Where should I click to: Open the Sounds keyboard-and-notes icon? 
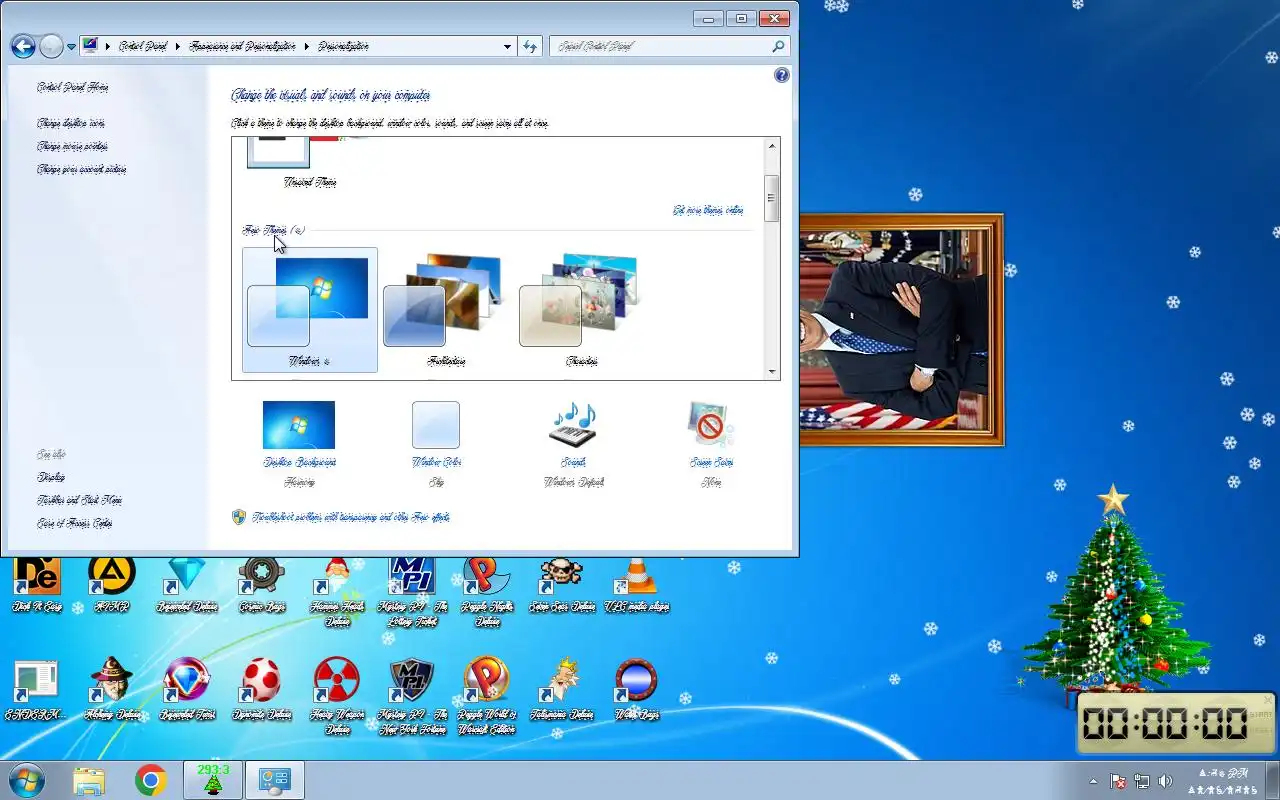(573, 425)
